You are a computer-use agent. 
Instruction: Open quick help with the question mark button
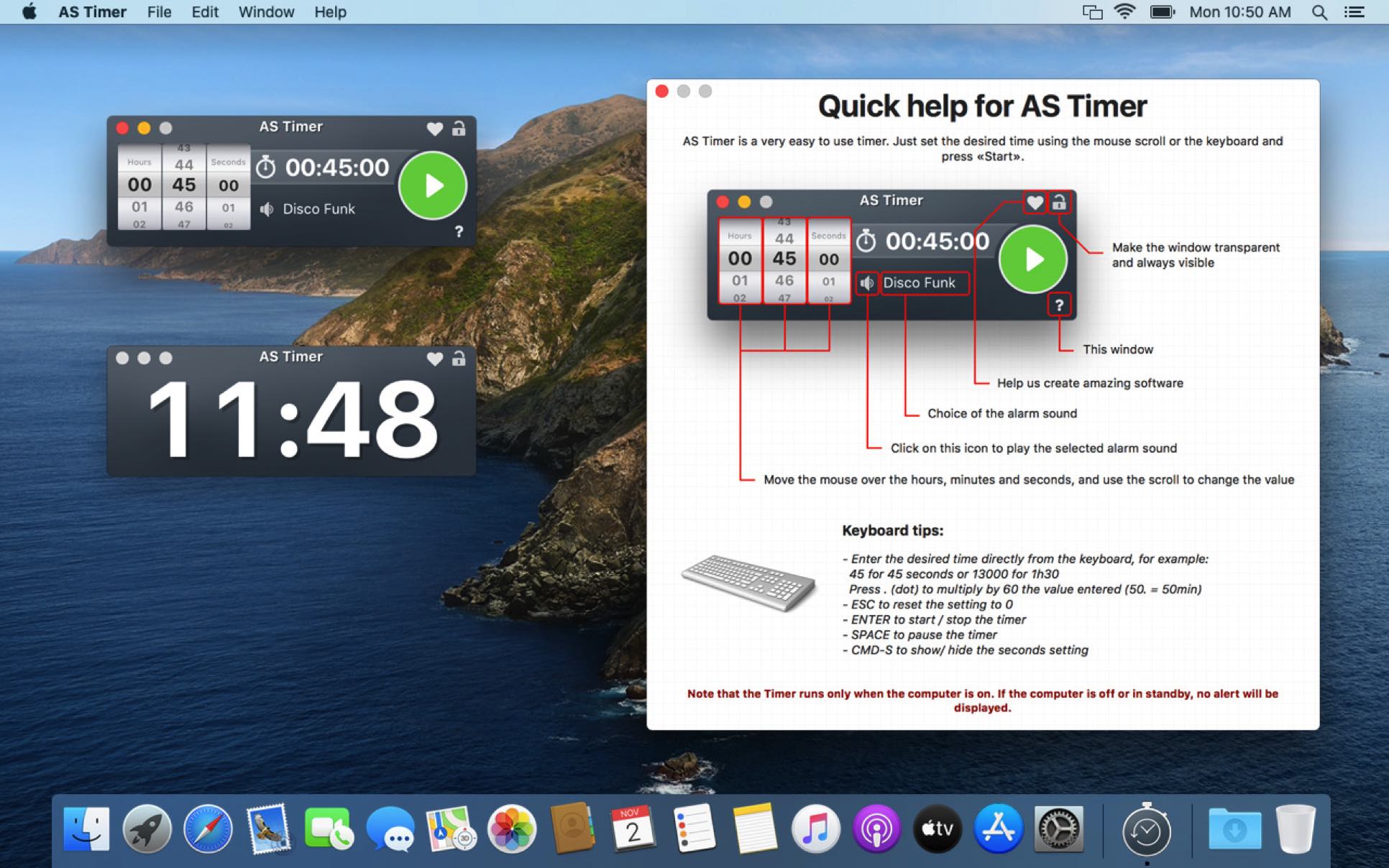(x=459, y=231)
